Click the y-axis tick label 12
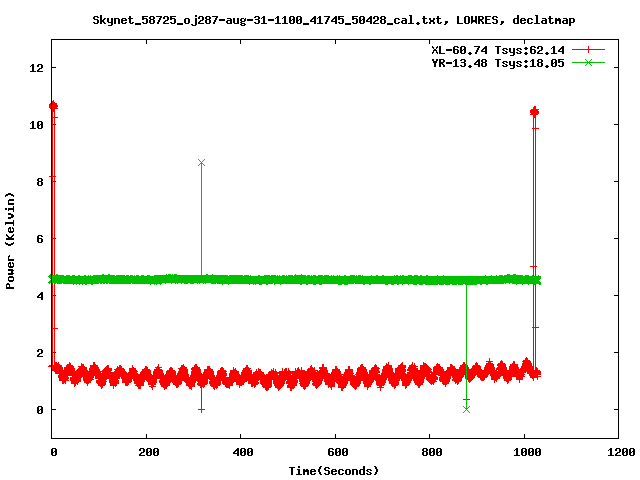The width and height of the screenshot is (640, 480). point(36,68)
